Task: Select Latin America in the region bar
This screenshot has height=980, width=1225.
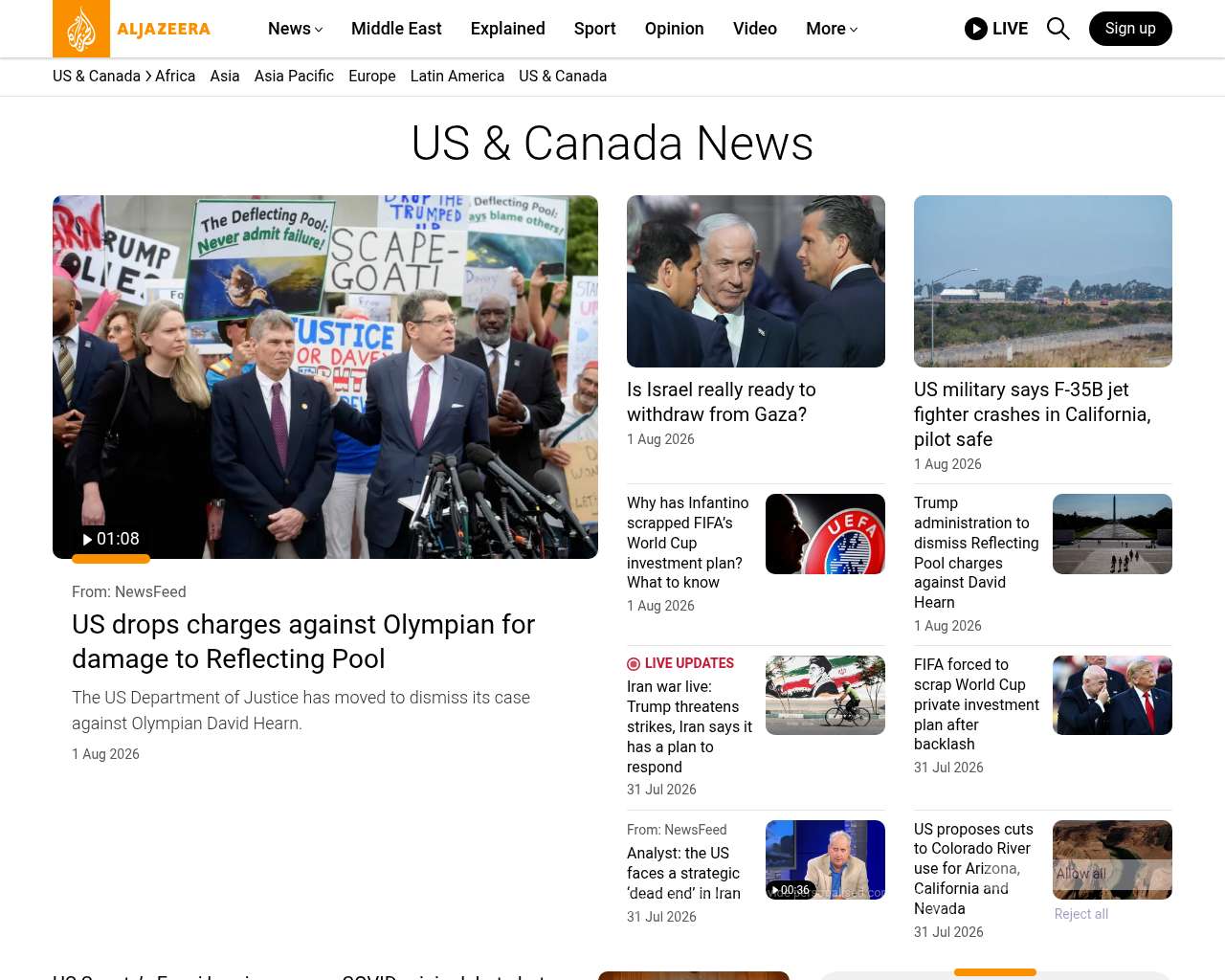Action: click(457, 77)
